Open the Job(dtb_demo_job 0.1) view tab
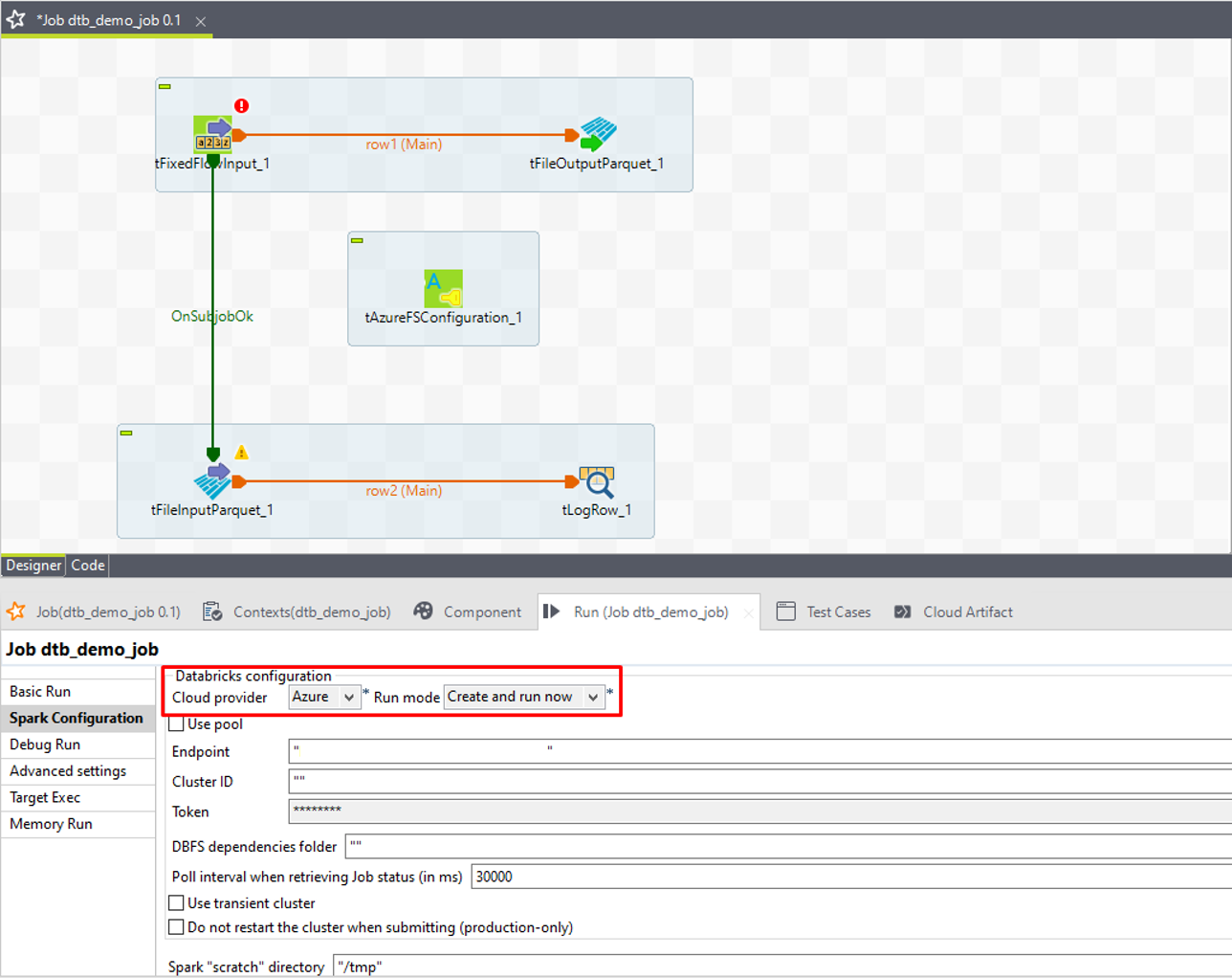The image size is (1232, 978). (94, 611)
